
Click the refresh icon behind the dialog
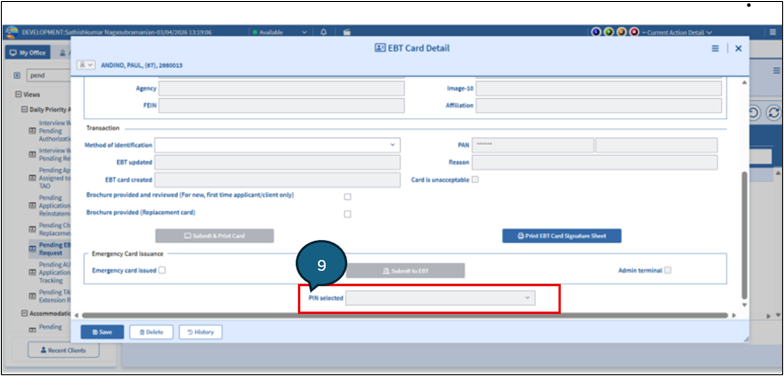(773, 113)
